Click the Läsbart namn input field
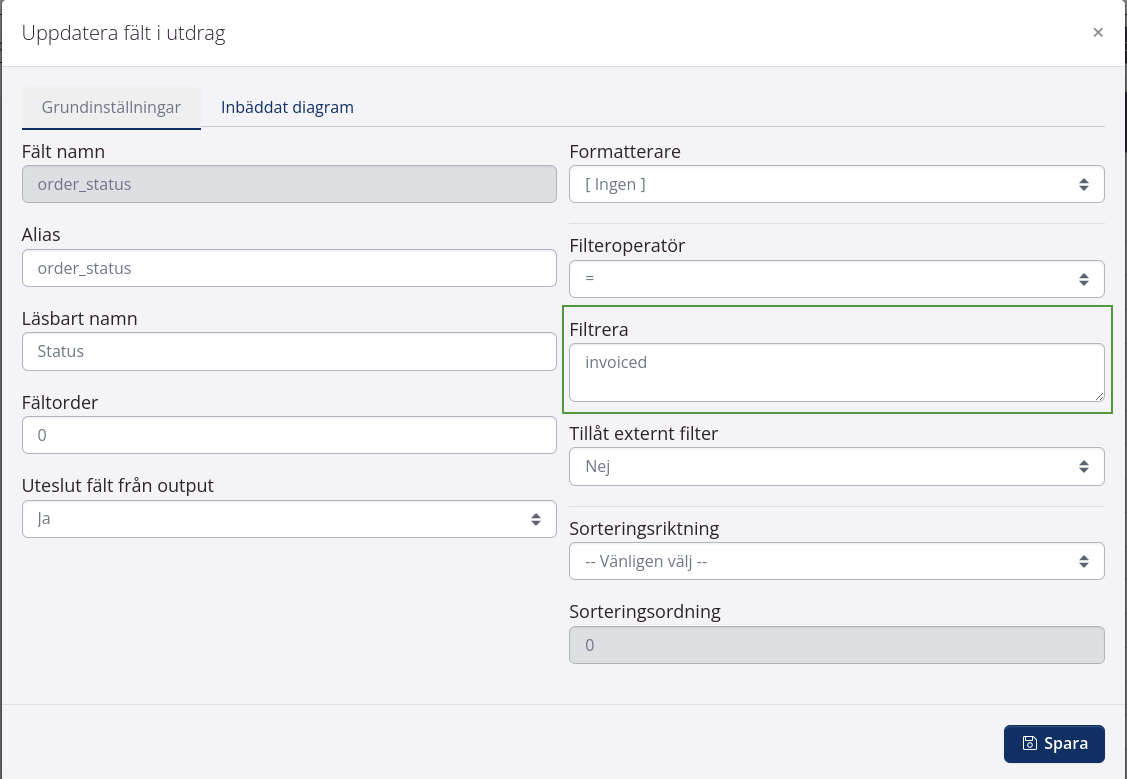The height and width of the screenshot is (779, 1127). [288, 352]
